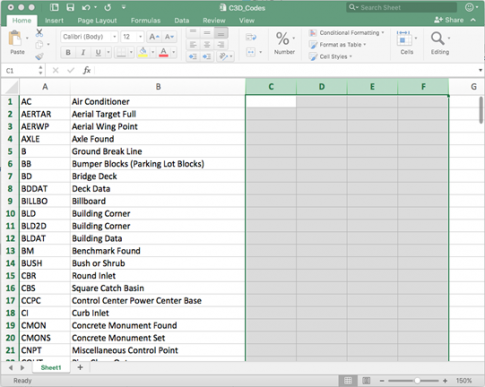The width and height of the screenshot is (485, 387).
Task: Open Conditional Formatting menu
Action: coord(347,33)
